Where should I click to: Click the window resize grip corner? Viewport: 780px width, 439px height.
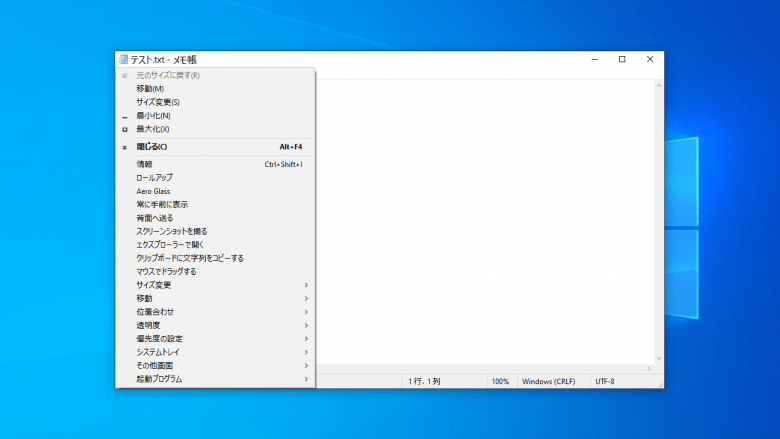(x=660, y=385)
